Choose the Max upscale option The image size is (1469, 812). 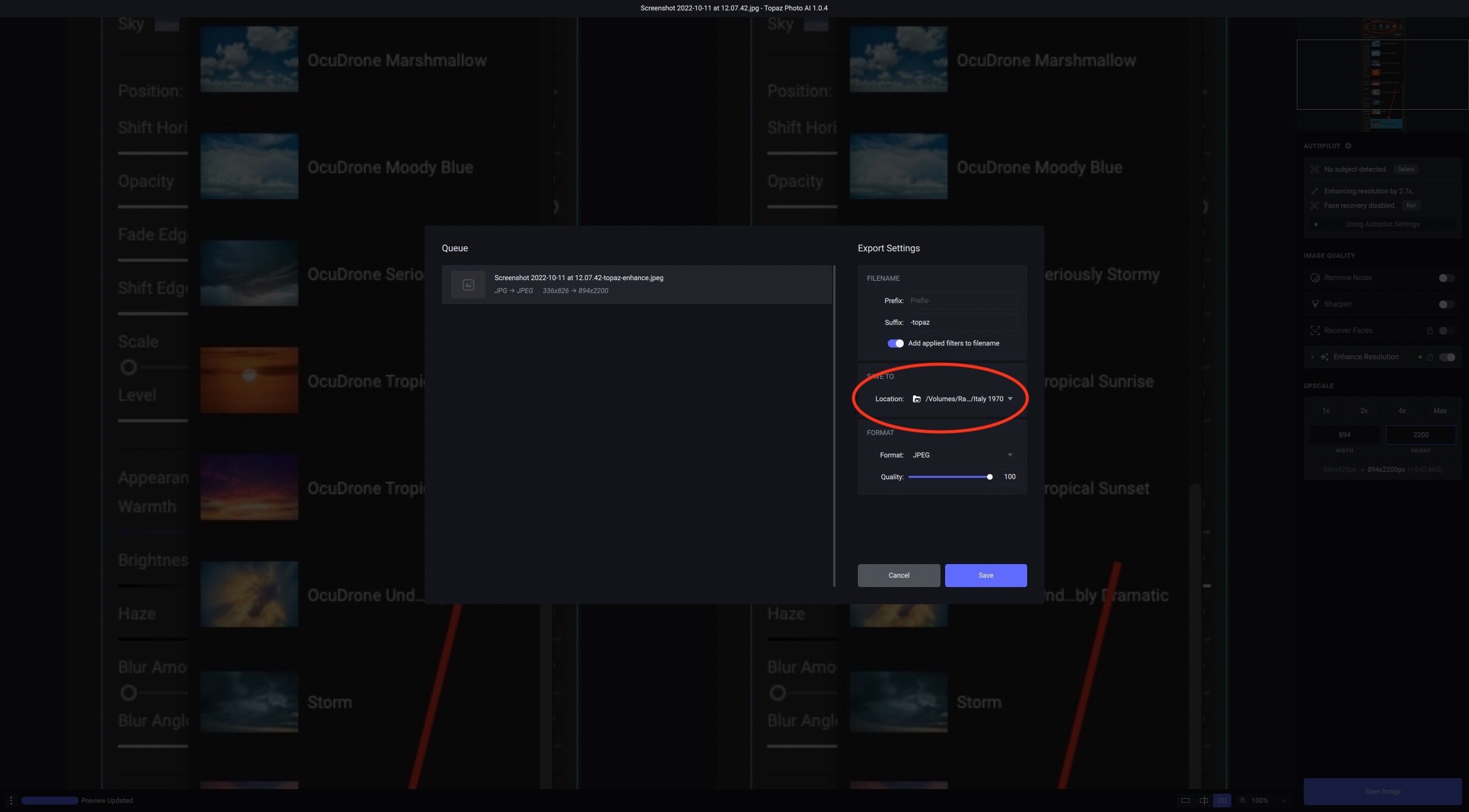click(x=1440, y=411)
